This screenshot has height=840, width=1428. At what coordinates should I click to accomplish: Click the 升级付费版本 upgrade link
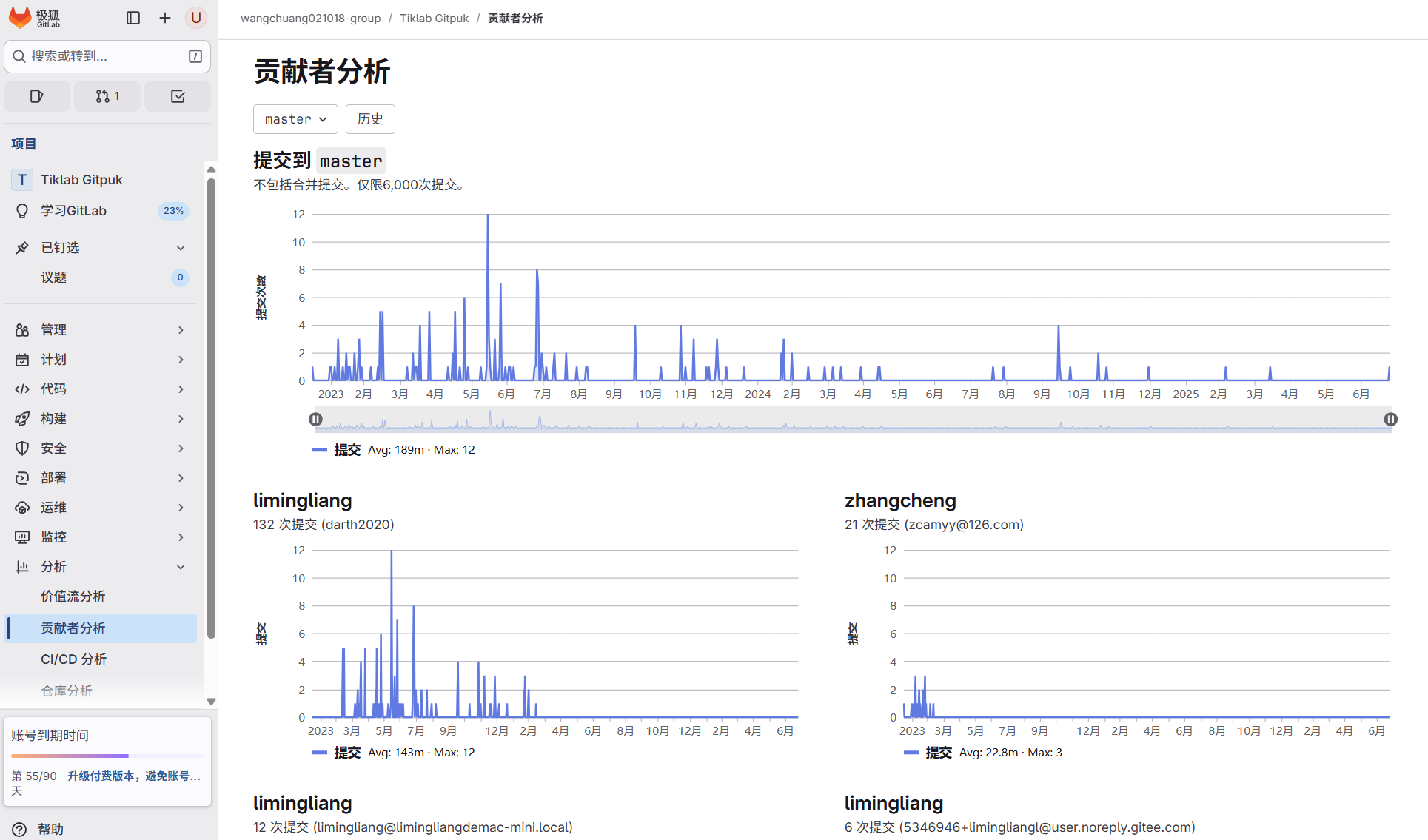[134, 776]
